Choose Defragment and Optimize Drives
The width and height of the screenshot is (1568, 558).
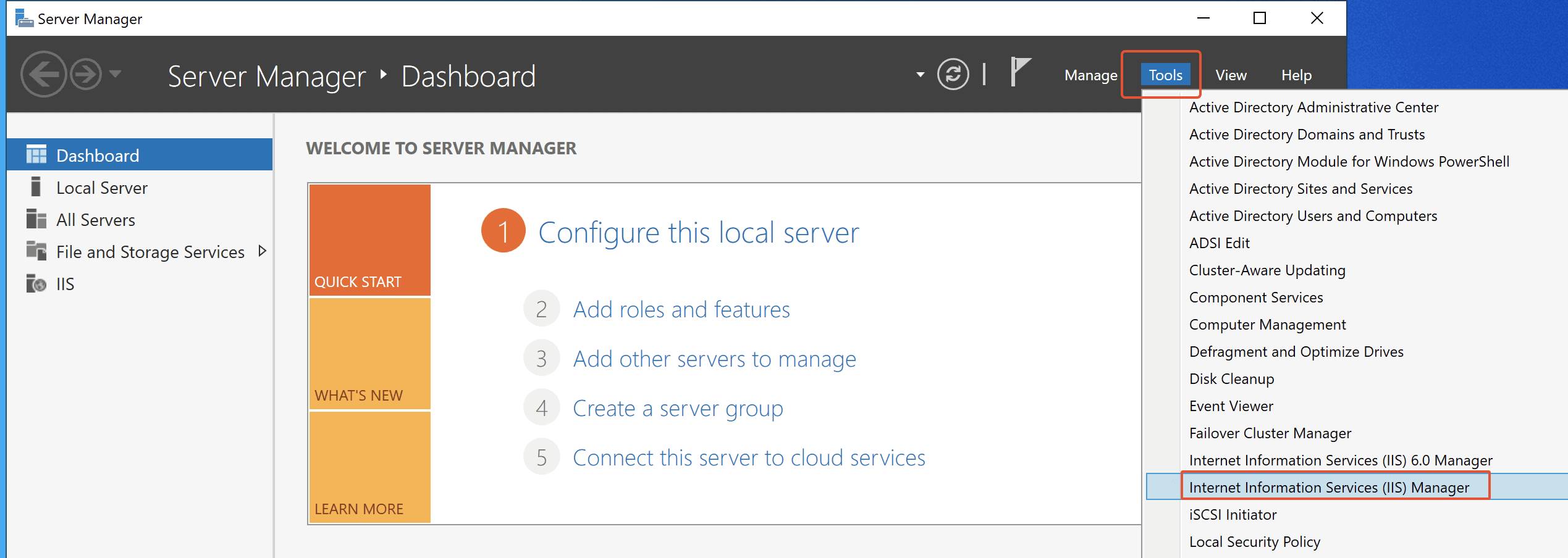point(1296,352)
